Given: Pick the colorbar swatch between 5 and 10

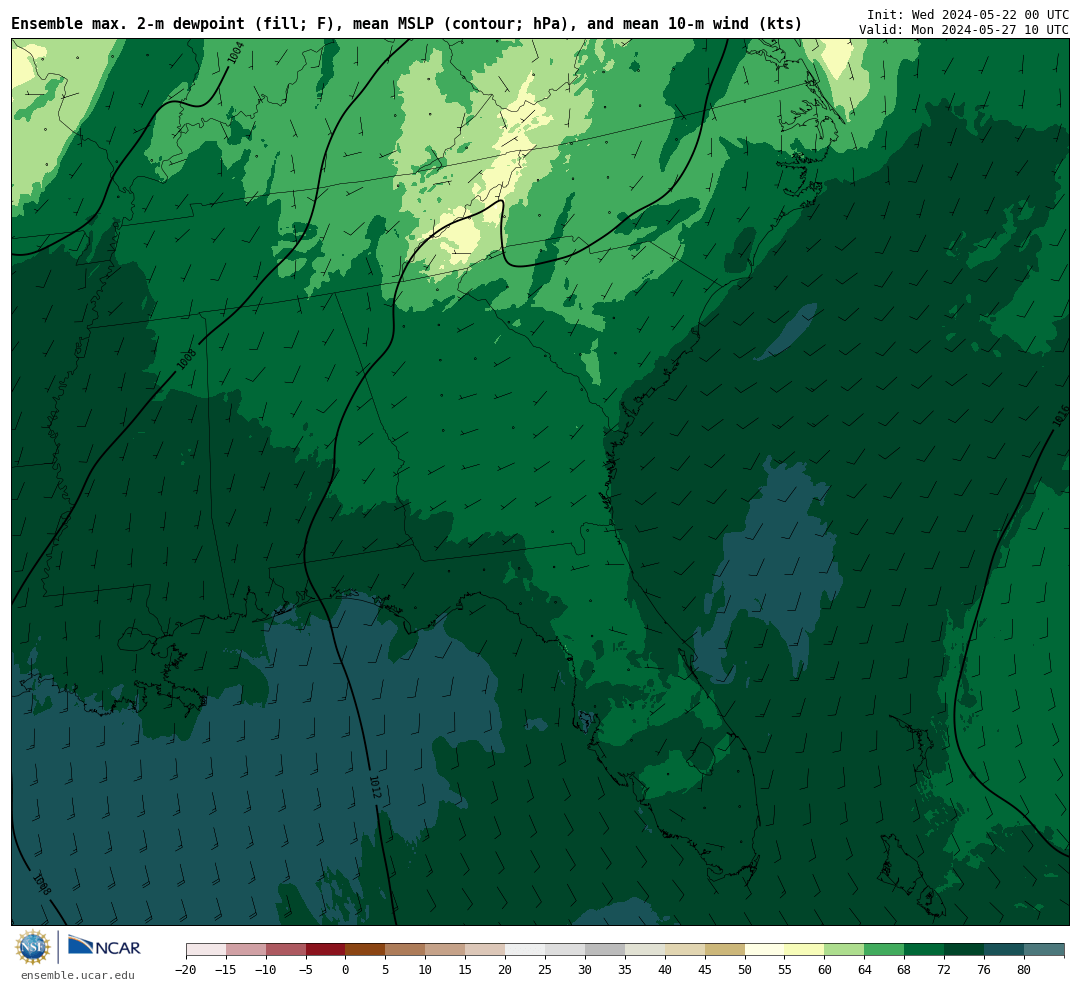Looking at the screenshot, I should coord(406,950).
